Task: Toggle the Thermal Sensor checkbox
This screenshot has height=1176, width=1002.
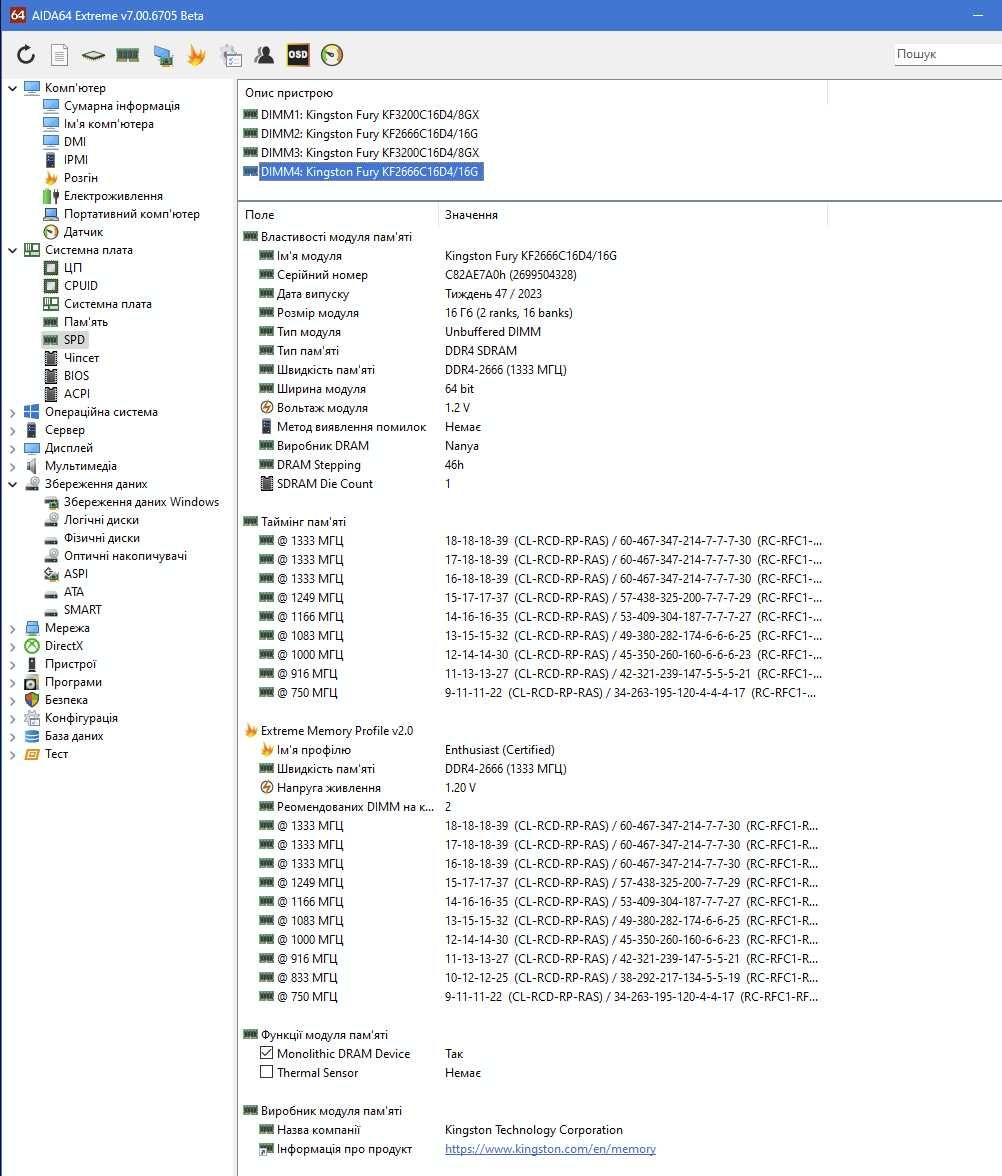Action: click(266, 1072)
